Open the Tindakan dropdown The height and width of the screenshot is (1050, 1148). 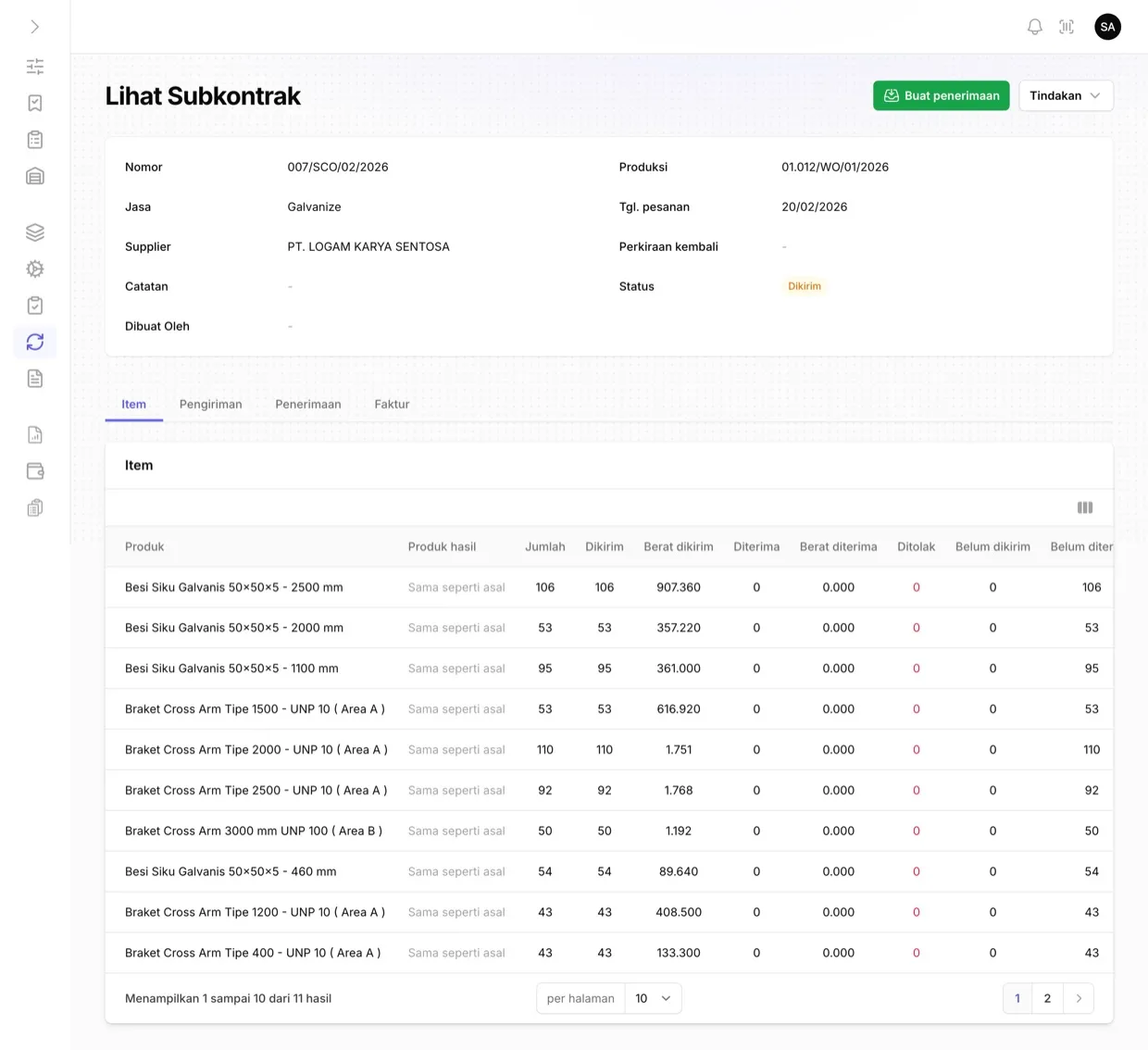(1066, 95)
